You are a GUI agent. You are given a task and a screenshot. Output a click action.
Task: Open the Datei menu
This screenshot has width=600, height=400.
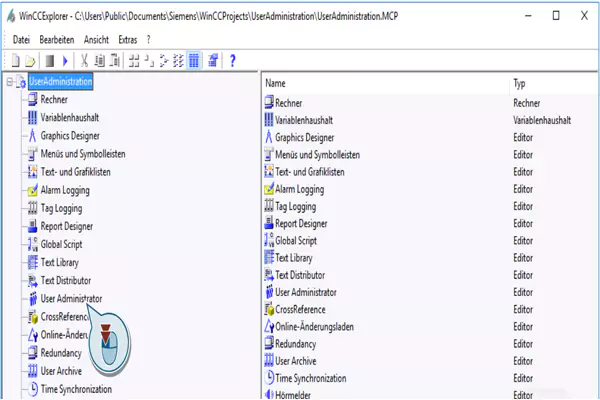[x=21, y=39]
